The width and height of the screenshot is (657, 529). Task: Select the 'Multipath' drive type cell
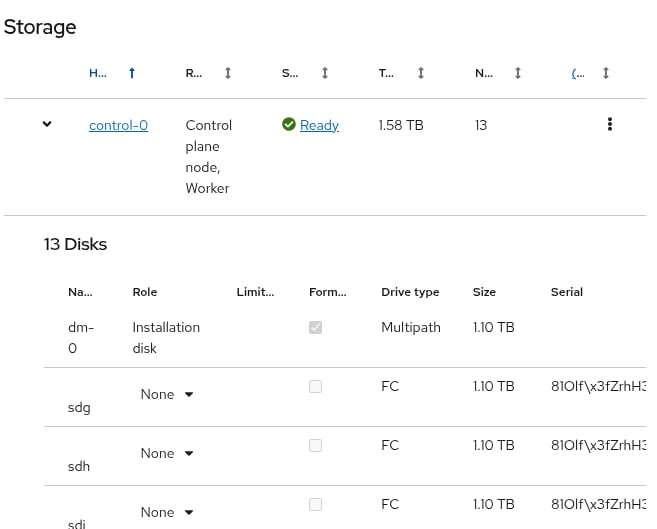click(x=411, y=328)
